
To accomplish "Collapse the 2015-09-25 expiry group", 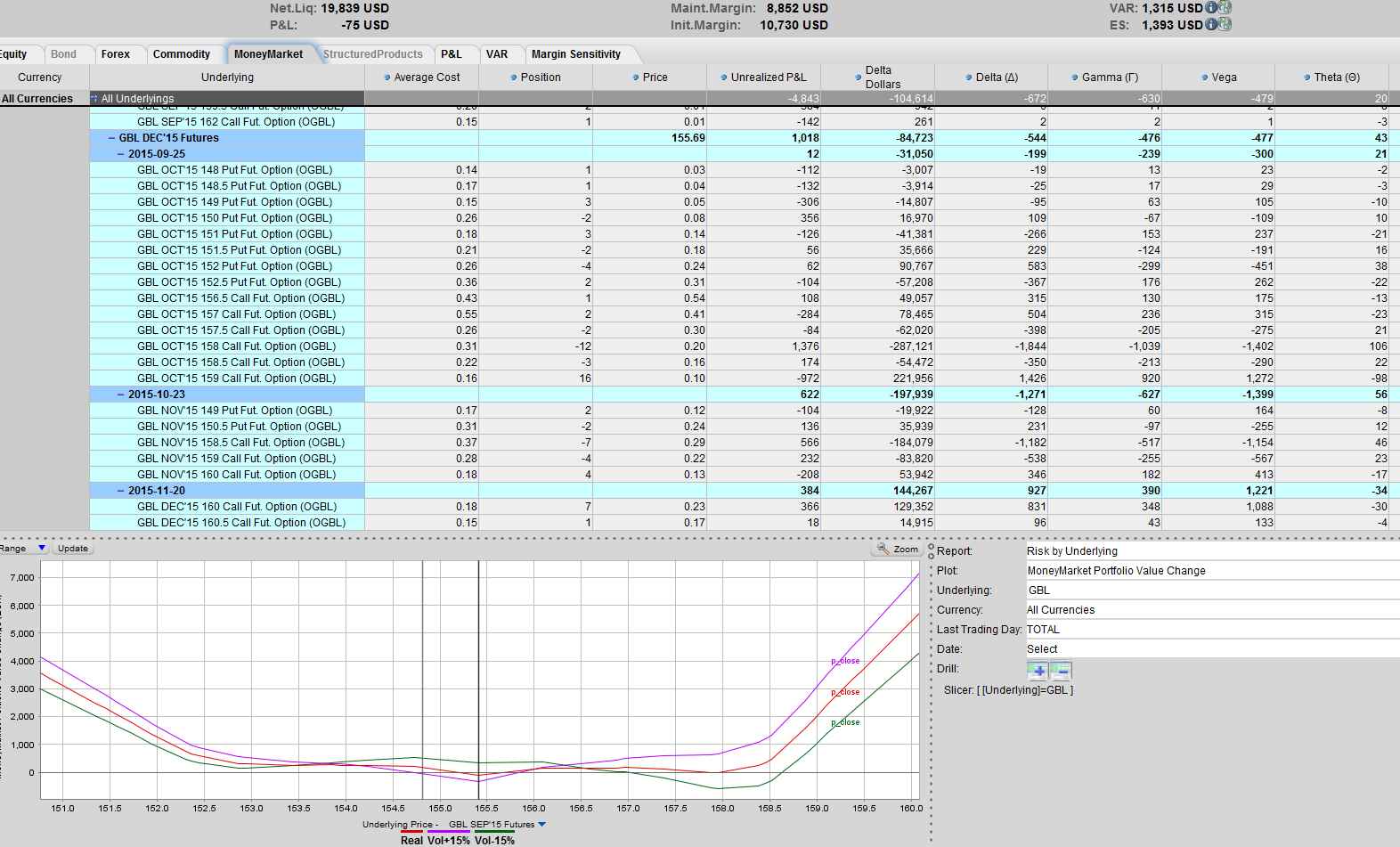I will point(121,154).
